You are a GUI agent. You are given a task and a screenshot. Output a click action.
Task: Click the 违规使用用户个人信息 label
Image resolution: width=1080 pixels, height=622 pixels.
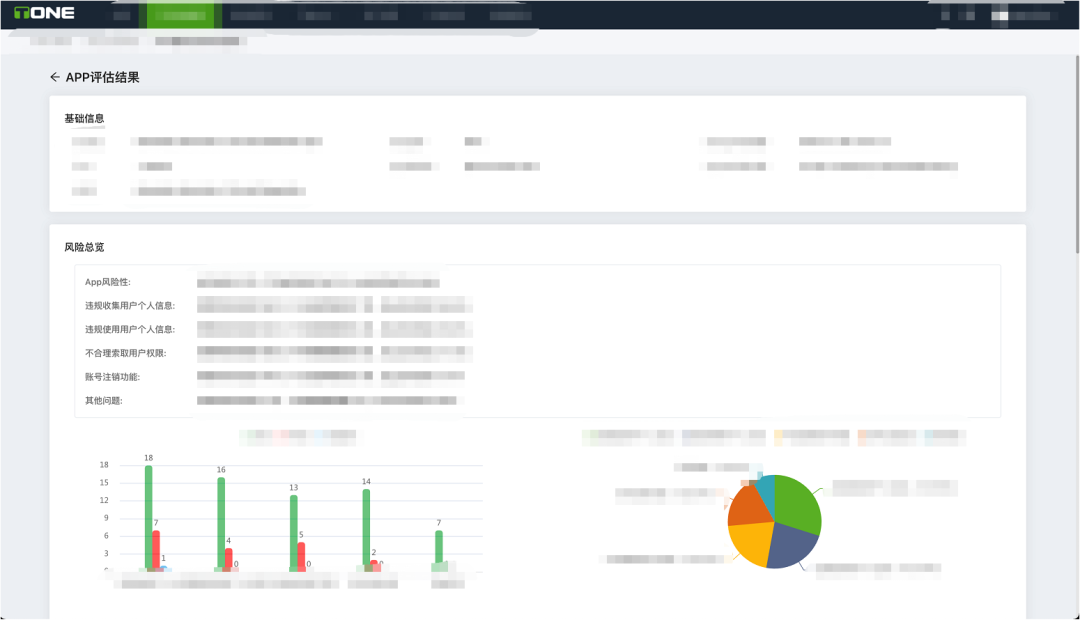coord(130,330)
